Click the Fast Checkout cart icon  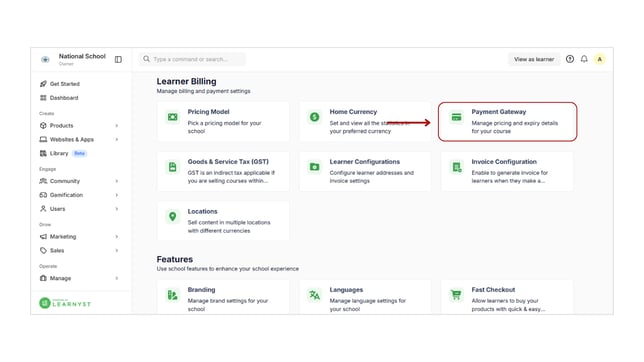tap(456, 295)
